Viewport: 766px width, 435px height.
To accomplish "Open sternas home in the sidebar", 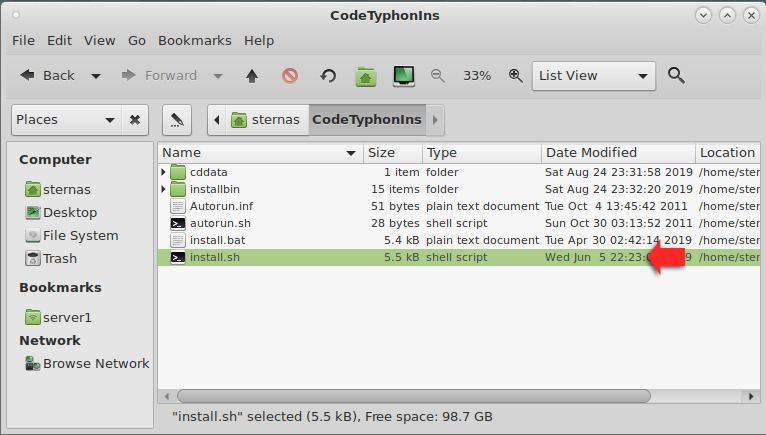I will (58, 189).
